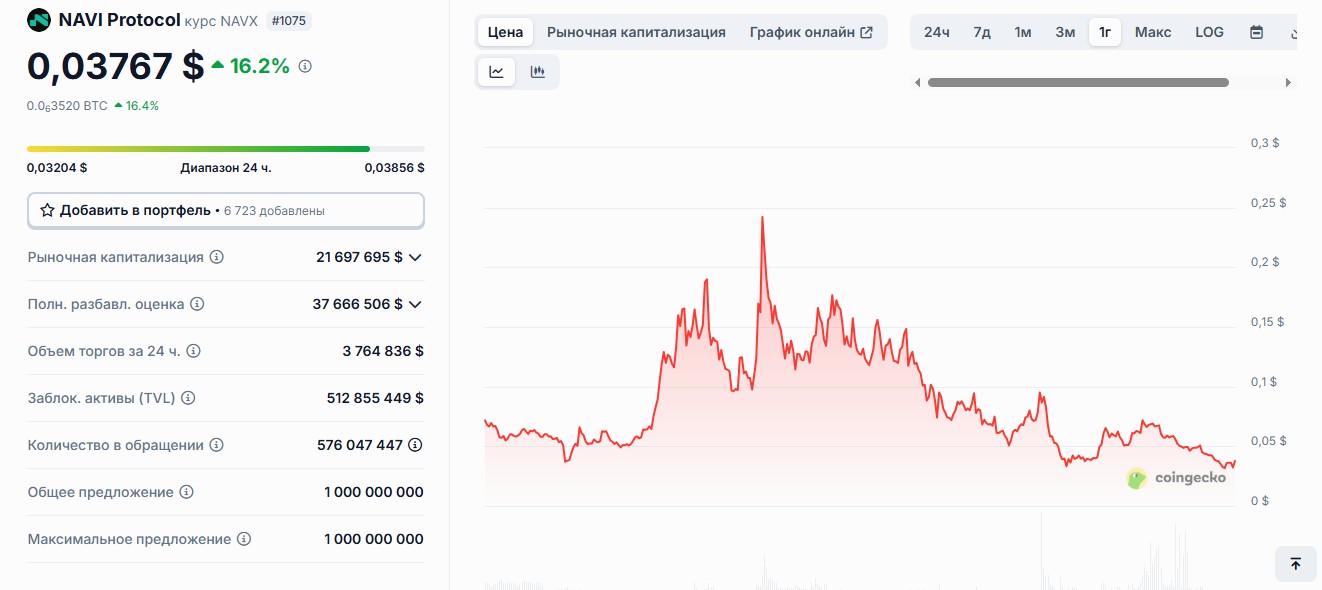
Task: Switch to line chart view icon
Action: tap(496, 71)
